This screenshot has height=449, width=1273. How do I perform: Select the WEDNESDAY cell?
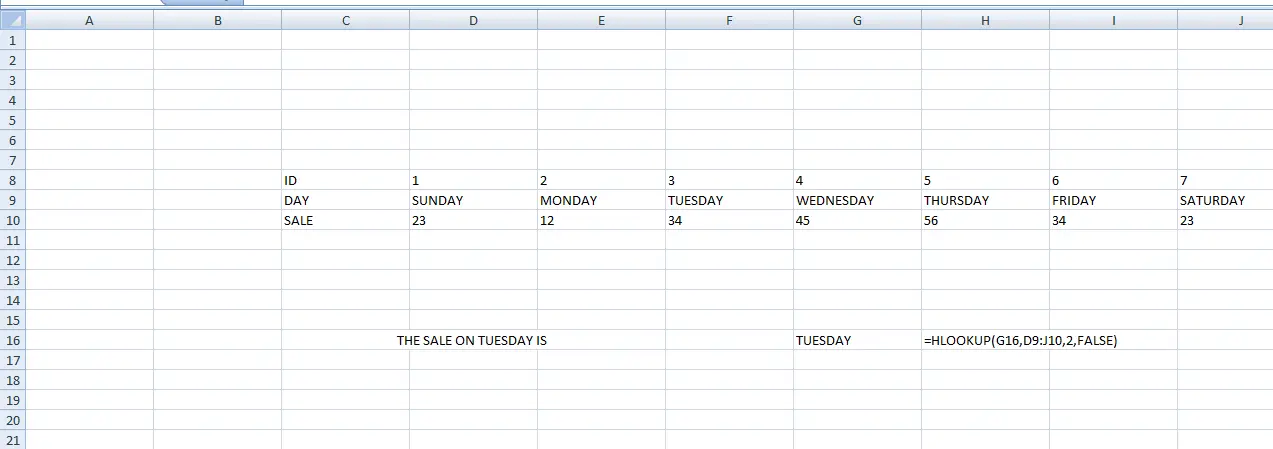[x=858, y=200]
